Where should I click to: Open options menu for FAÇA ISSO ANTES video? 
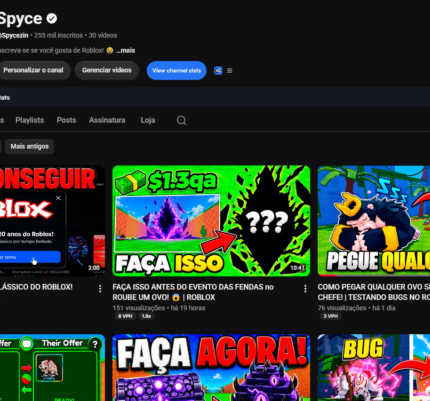(305, 289)
